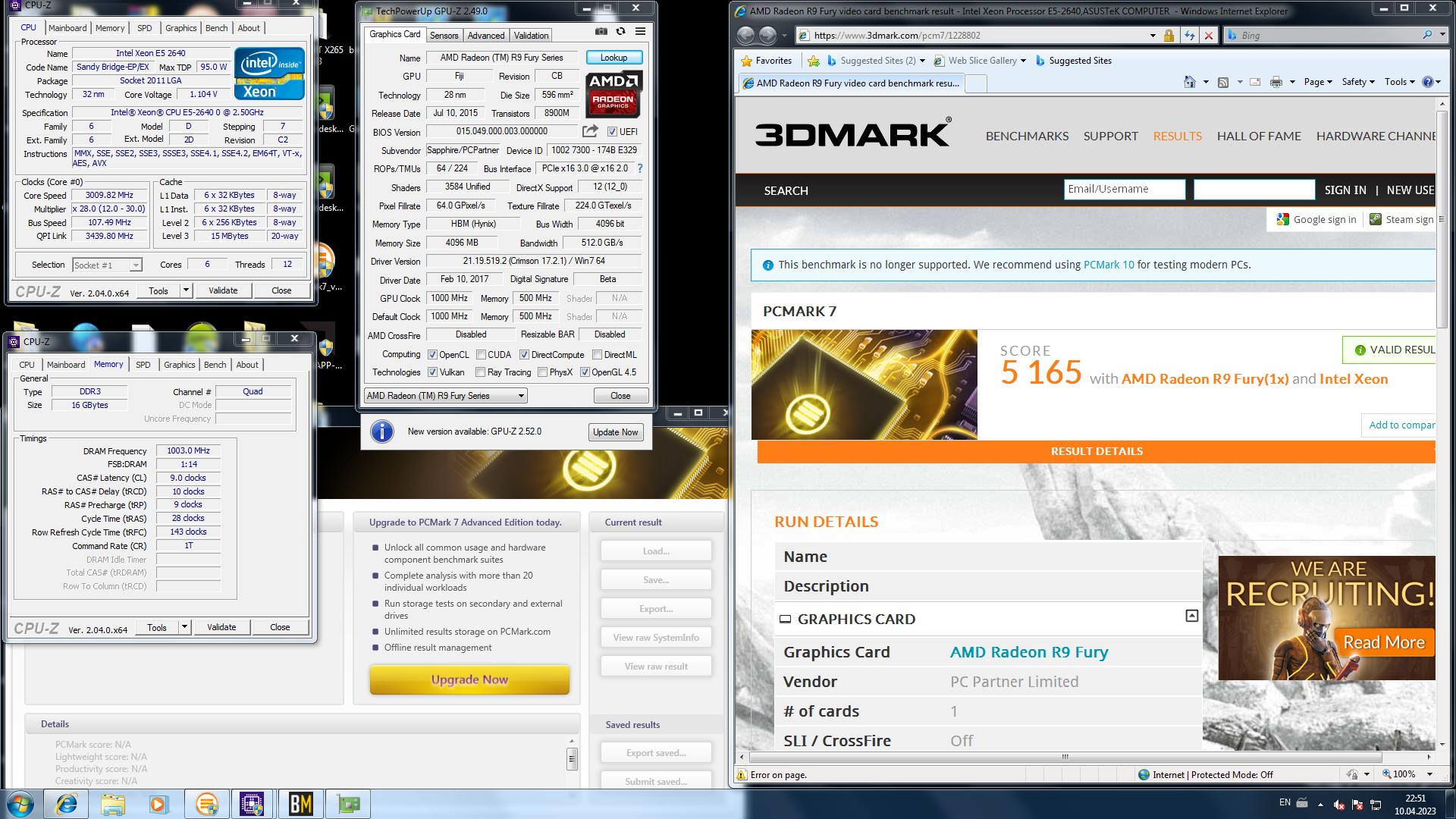Click GPU-Z graphics card taskbar icon

tap(348, 804)
